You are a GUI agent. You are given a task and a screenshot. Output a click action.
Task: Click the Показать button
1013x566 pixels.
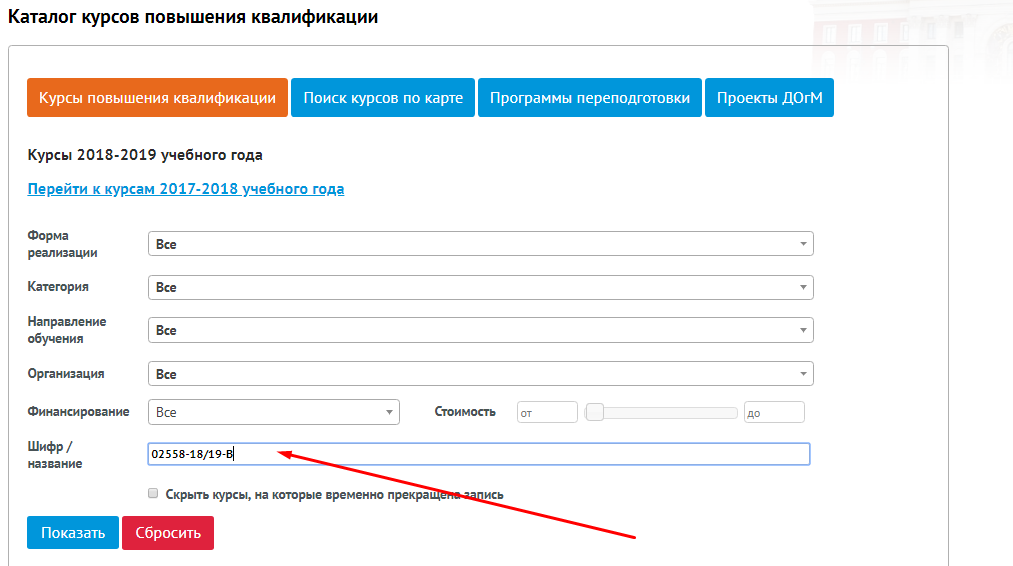tap(73, 532)
